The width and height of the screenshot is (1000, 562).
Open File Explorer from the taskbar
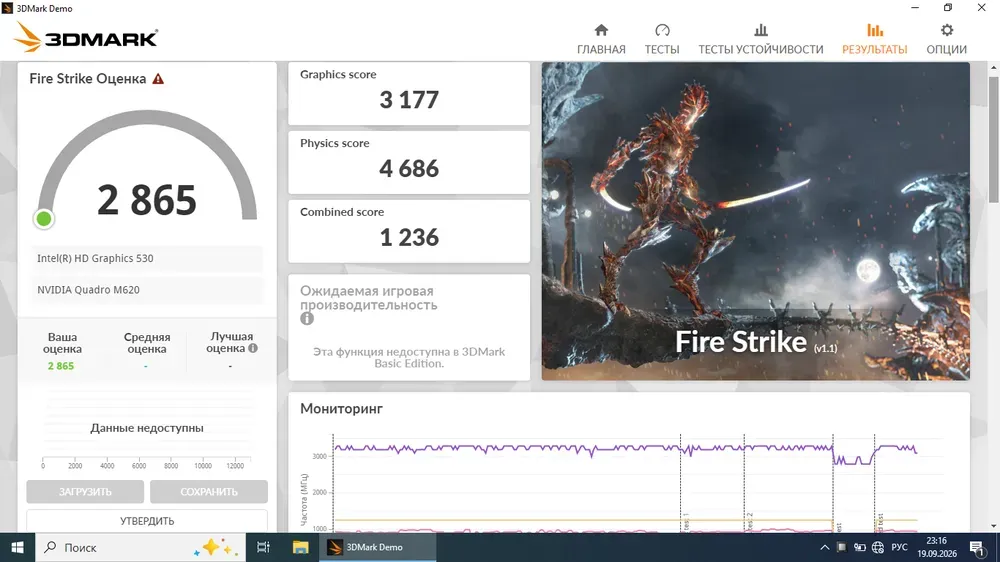[x=300, y=547]
